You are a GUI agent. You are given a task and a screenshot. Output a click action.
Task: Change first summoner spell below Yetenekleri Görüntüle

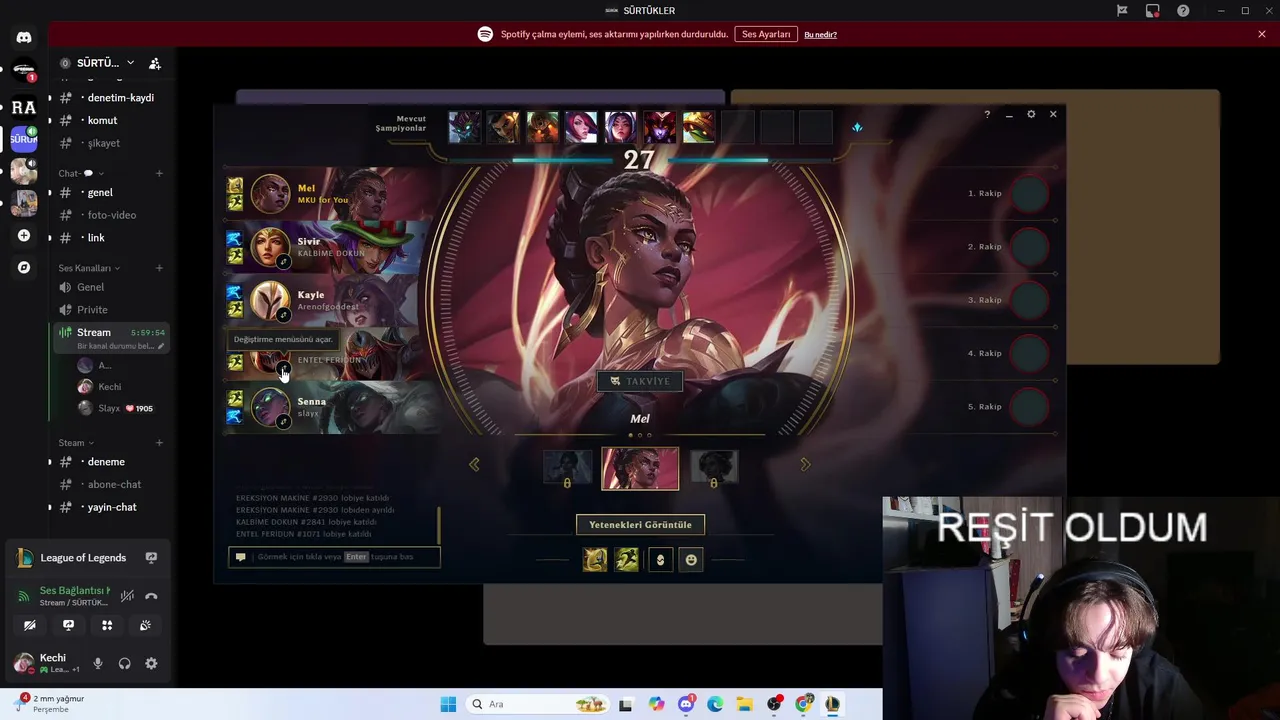595,560
